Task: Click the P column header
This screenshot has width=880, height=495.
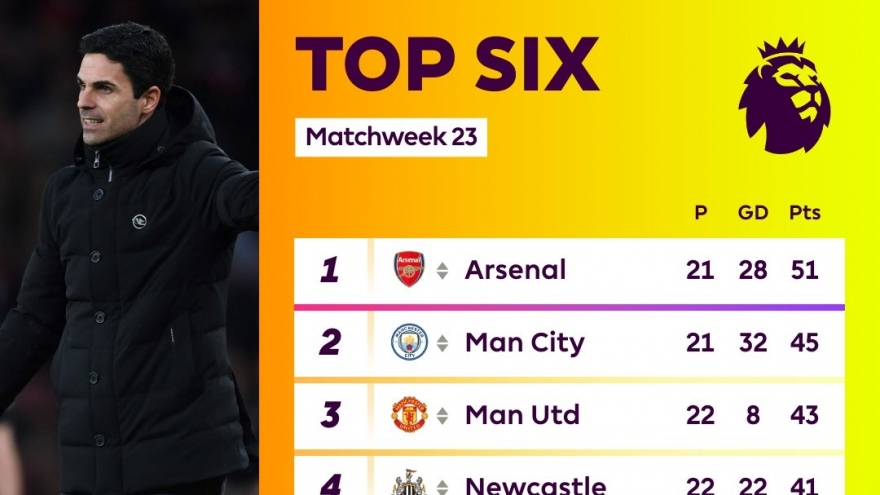Action: (700, 213)
